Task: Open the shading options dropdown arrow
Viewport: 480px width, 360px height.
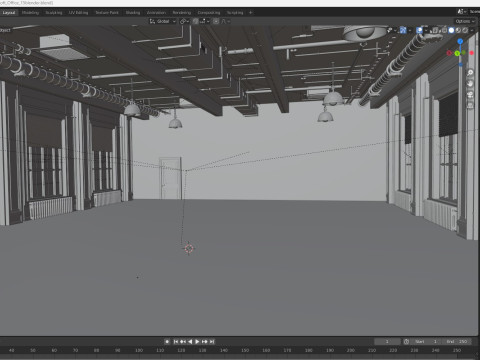Action: [x=472, y=30]
